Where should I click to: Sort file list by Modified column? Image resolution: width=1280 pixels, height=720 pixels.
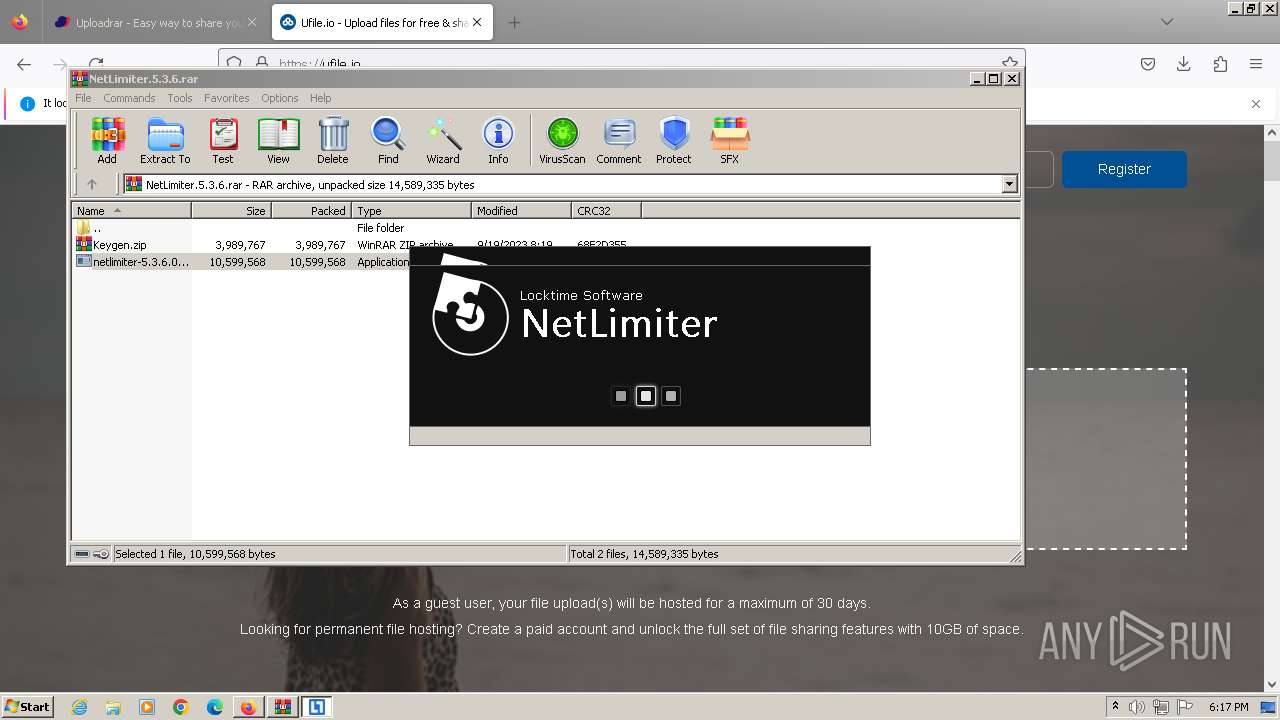coord(522,210)
